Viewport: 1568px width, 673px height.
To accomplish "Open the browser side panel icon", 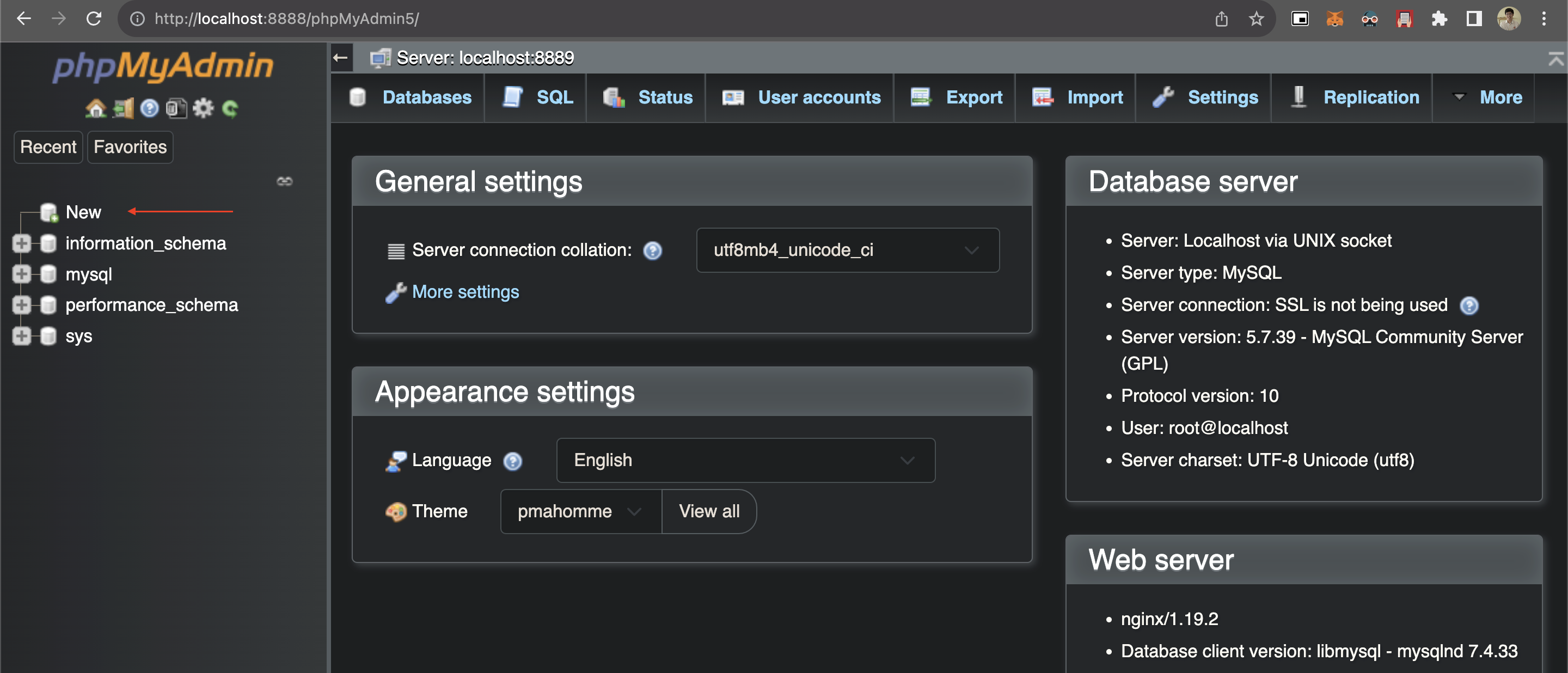I will (1474, 19).
